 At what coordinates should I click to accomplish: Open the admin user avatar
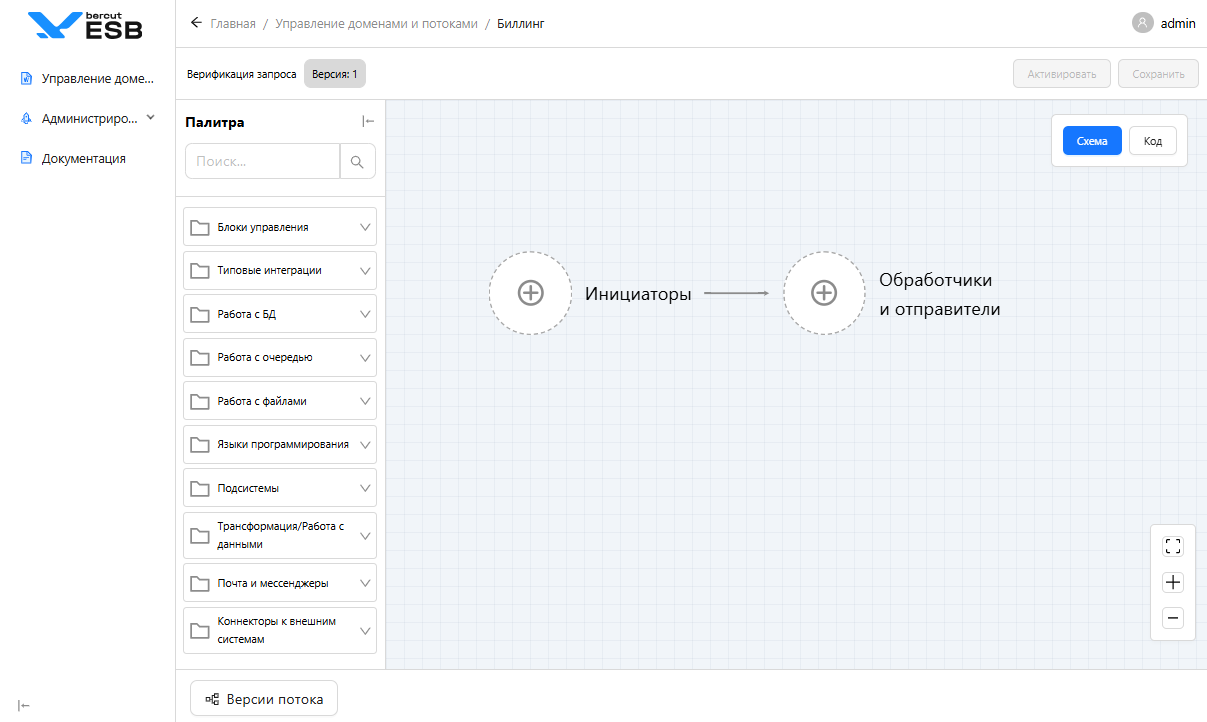pyautogui.click(x=1142, y=23)
